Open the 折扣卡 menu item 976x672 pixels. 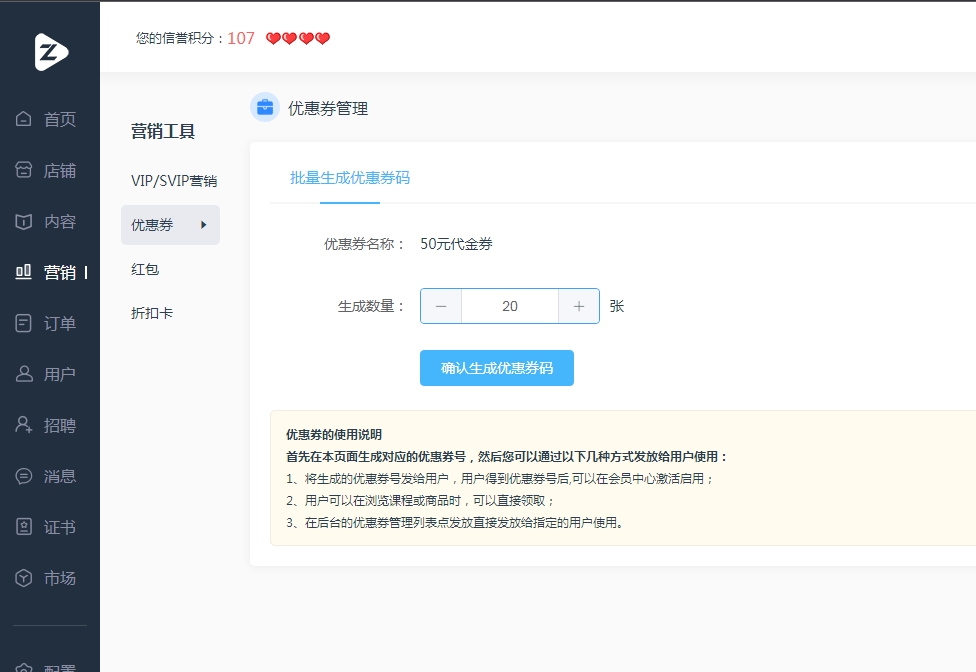coord(152,313)
